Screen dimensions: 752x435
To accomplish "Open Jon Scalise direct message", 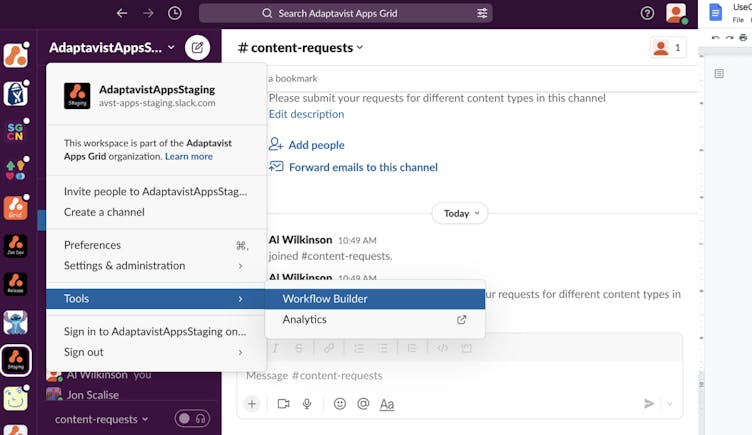I will click(93, 395).
